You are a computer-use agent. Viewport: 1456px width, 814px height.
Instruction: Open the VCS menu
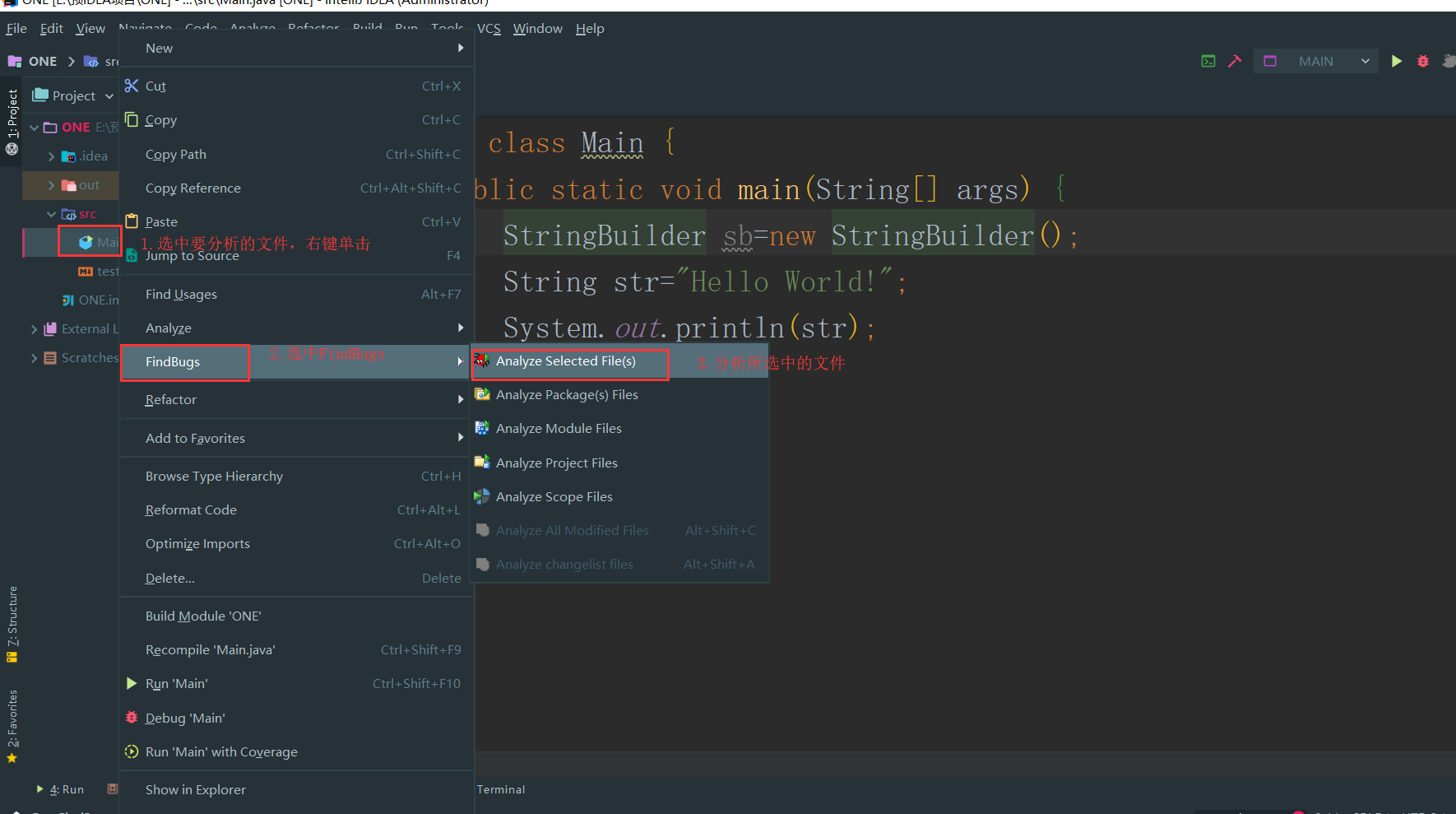click(x=489, y=29)
